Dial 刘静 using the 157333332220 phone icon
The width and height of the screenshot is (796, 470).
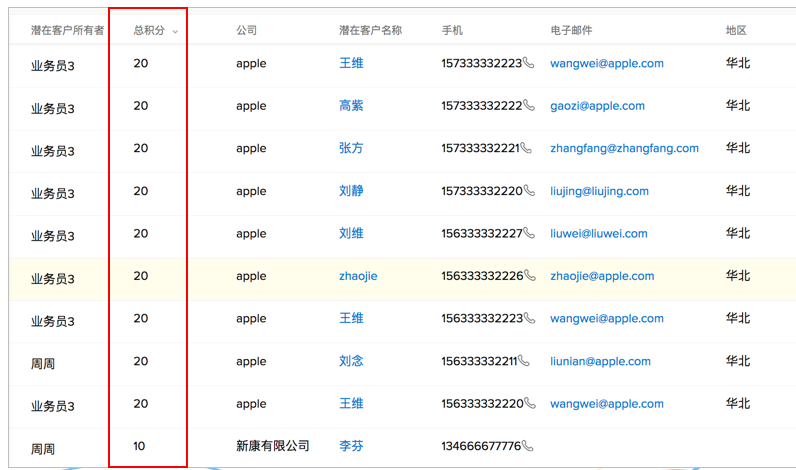pyautogui.click(x=529, y=191)
